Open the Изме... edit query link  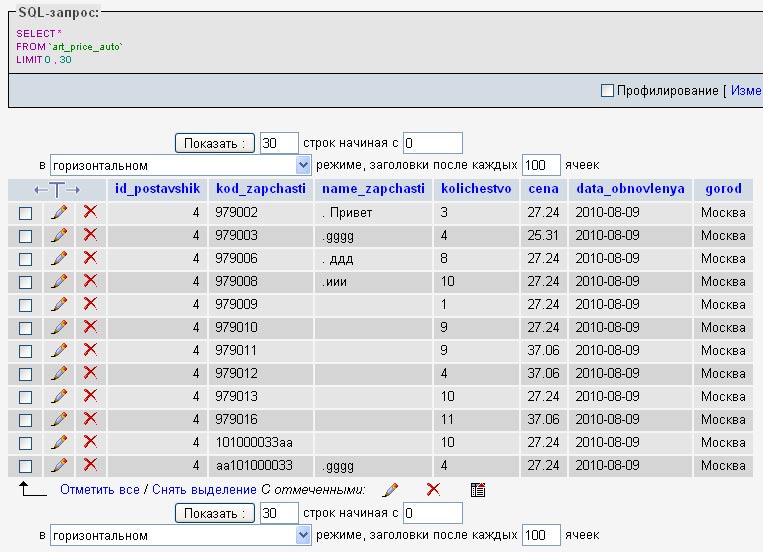pyautogui.click(x=746, y=91)
